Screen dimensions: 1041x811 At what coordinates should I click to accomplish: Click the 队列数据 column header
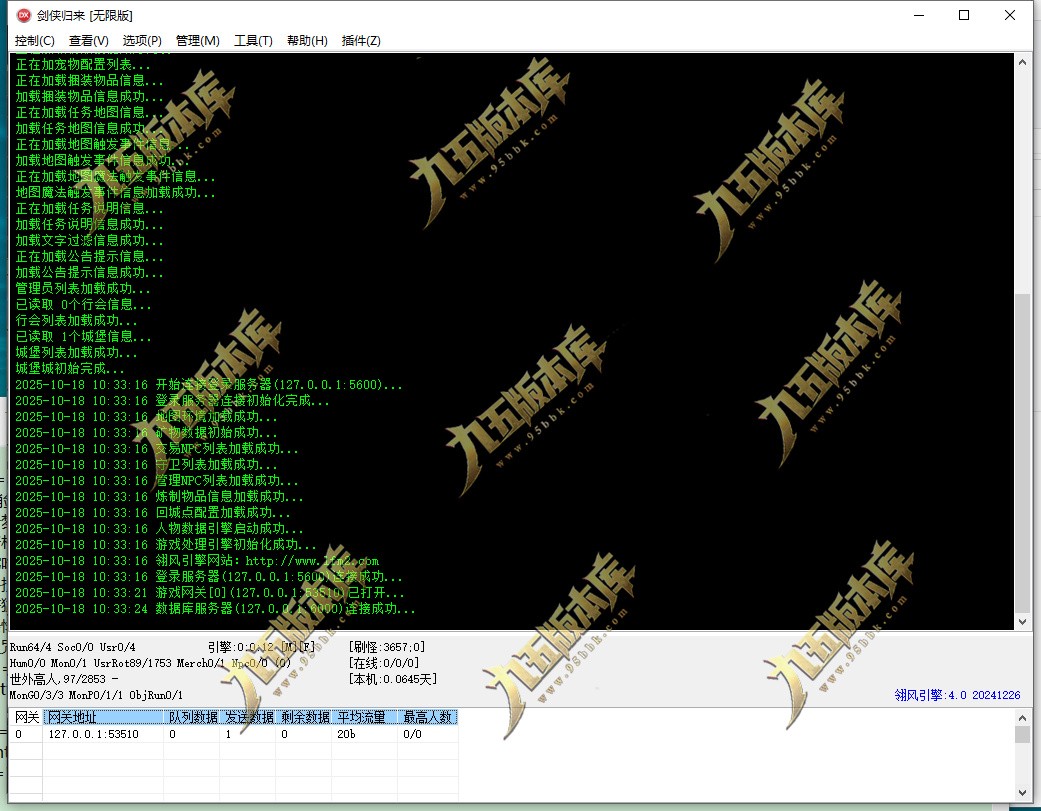tap(192, 717)
